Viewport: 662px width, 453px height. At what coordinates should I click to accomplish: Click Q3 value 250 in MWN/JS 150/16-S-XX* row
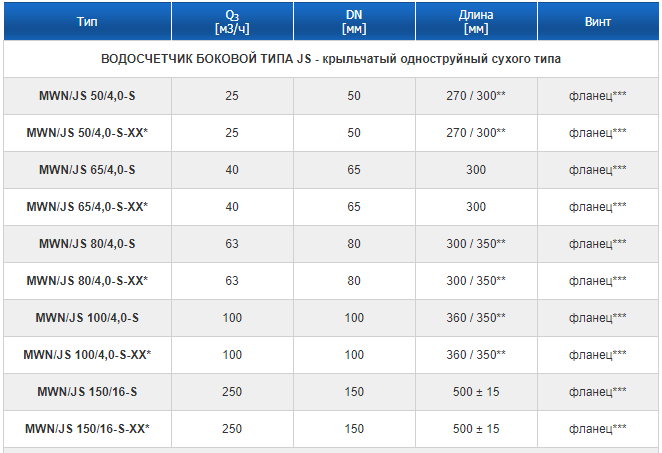(x=232, y=429)
